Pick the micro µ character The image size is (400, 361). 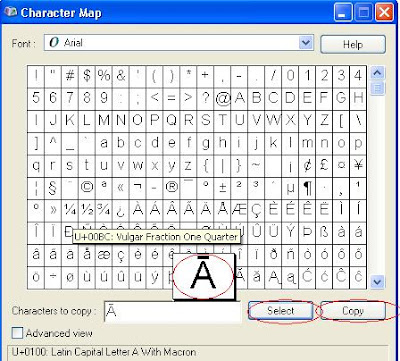pos(290,188)
